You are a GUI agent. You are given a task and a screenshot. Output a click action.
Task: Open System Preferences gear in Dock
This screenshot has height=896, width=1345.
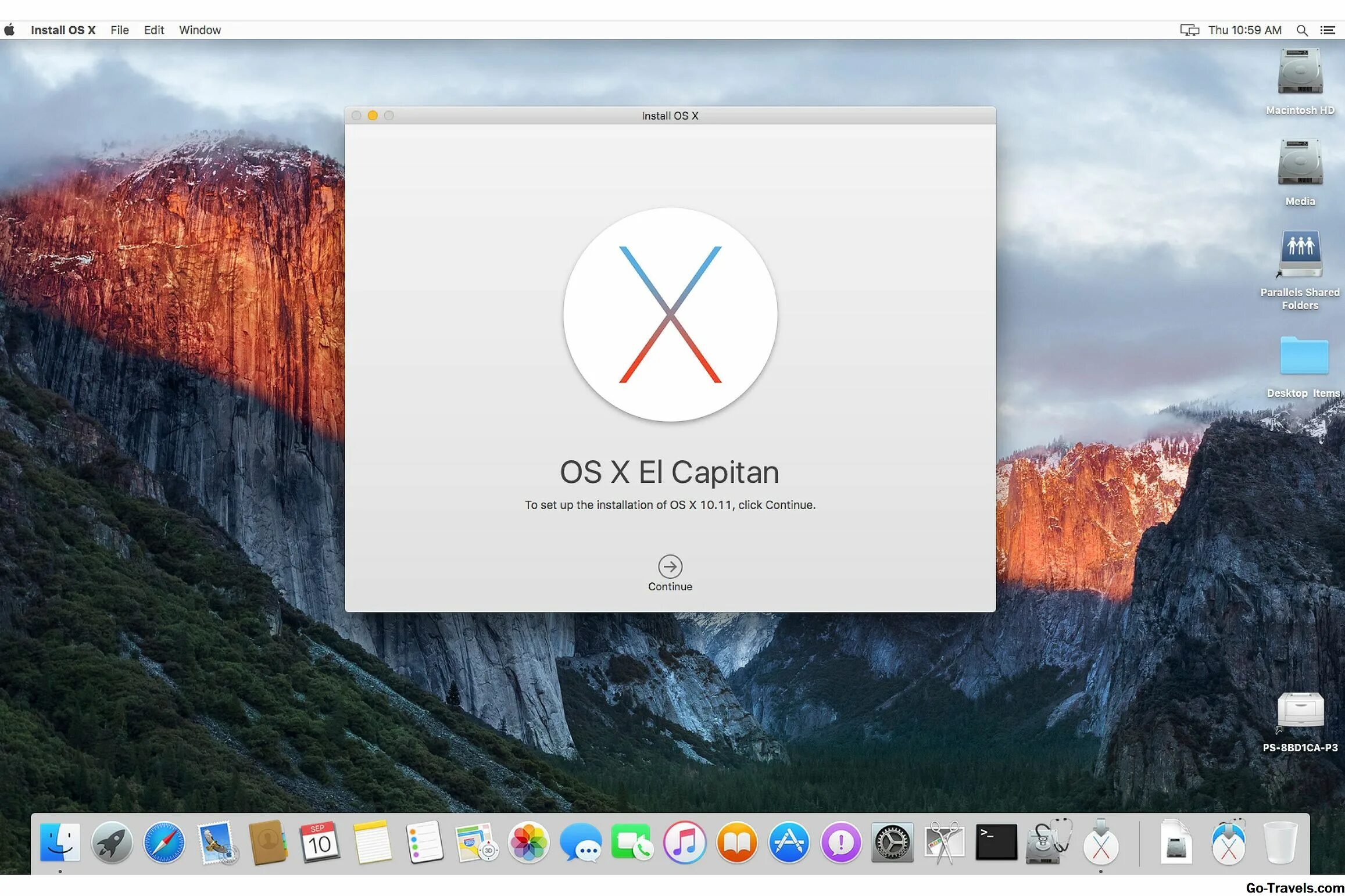(x=892, y=843)
